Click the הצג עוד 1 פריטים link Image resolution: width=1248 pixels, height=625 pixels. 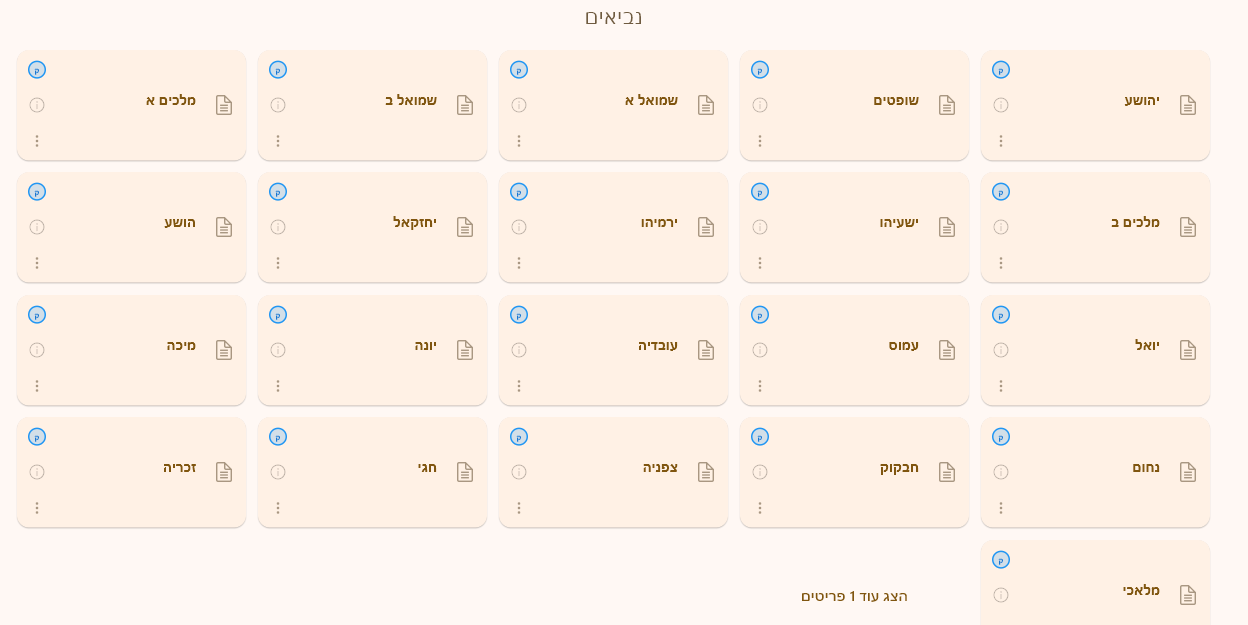pyautogui.click(x=854, y=596)
